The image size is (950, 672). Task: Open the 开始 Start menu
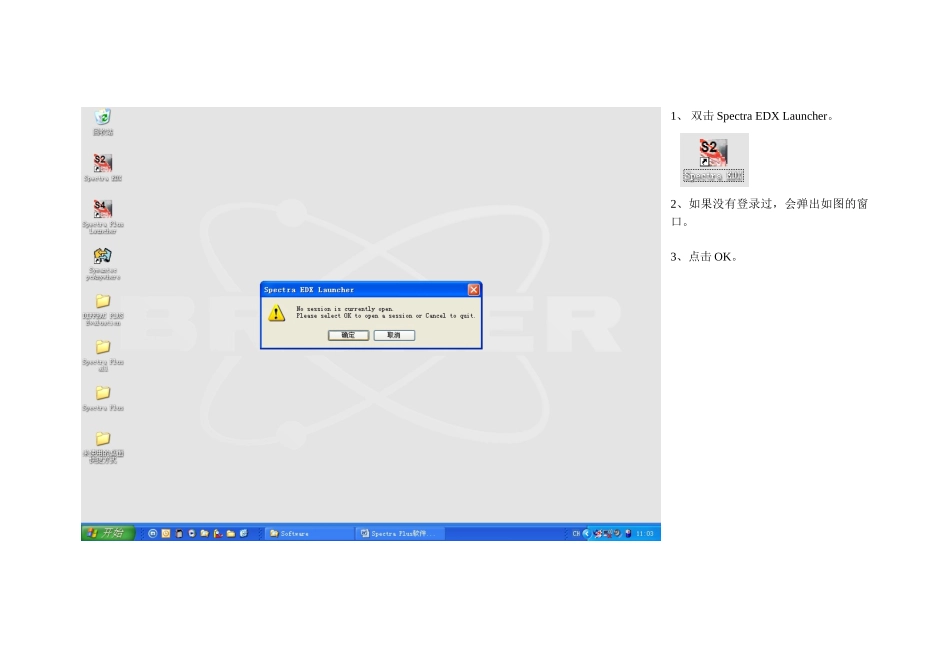pyautogui.click(x=108, y=533)
